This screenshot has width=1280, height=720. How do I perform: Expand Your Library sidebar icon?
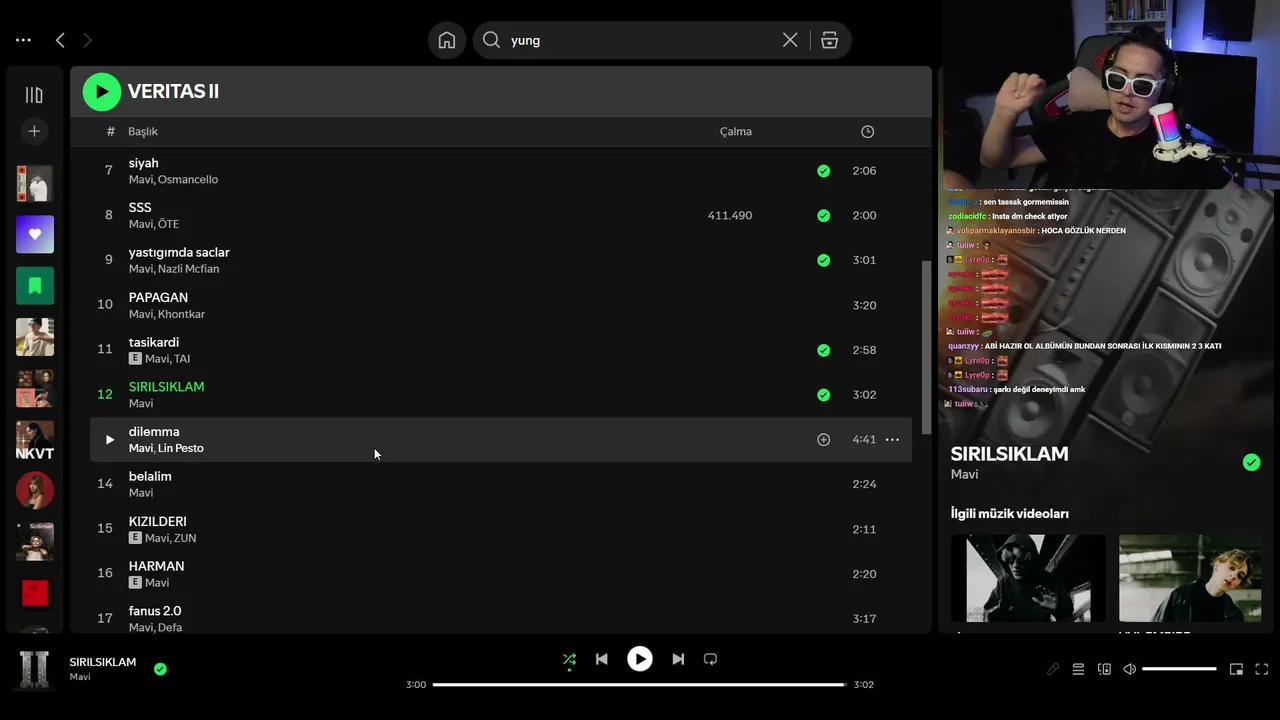point(34,95)
